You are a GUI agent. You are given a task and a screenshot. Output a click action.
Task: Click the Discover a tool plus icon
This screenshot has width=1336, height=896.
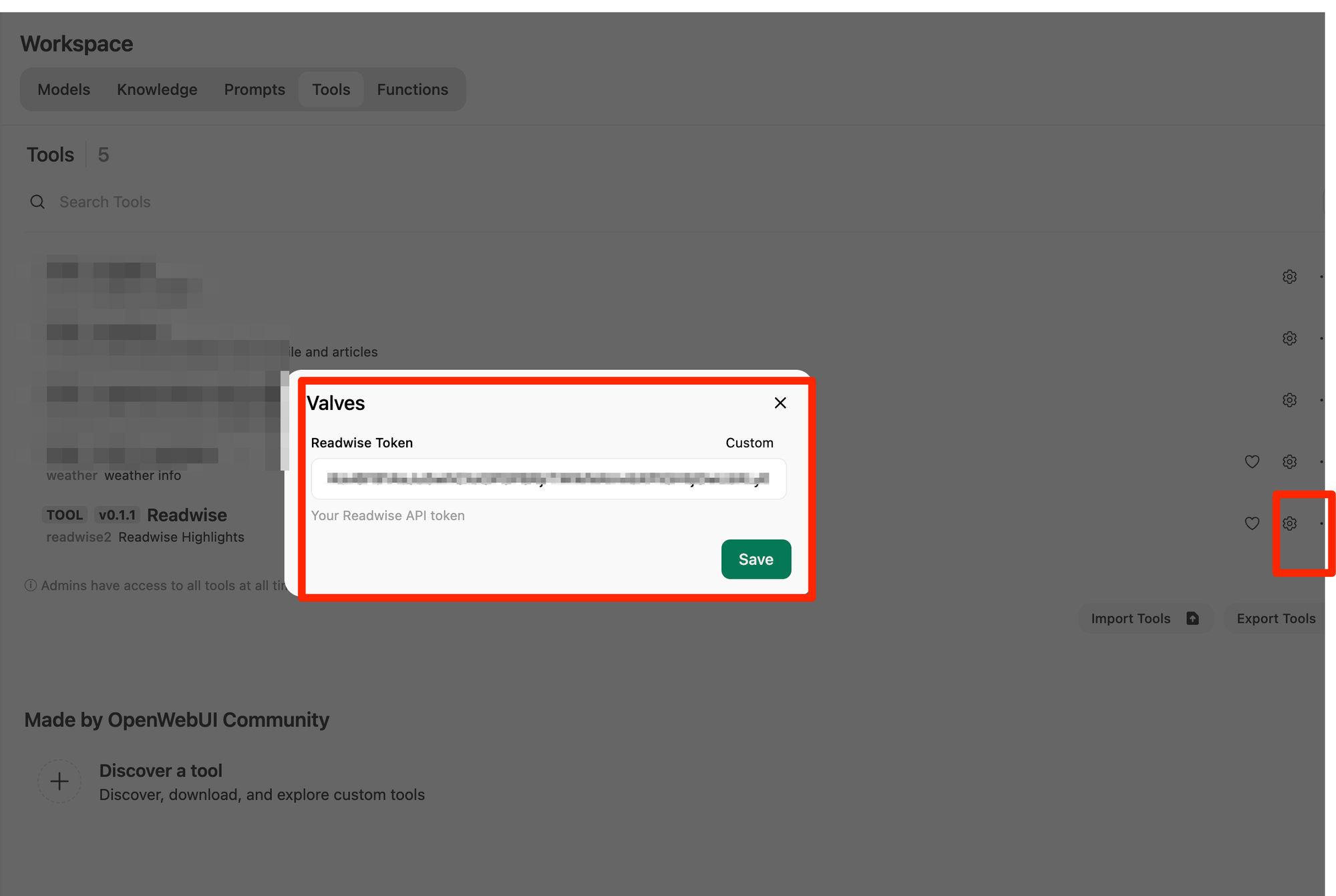pyautogui.click(x=59, y=781)
